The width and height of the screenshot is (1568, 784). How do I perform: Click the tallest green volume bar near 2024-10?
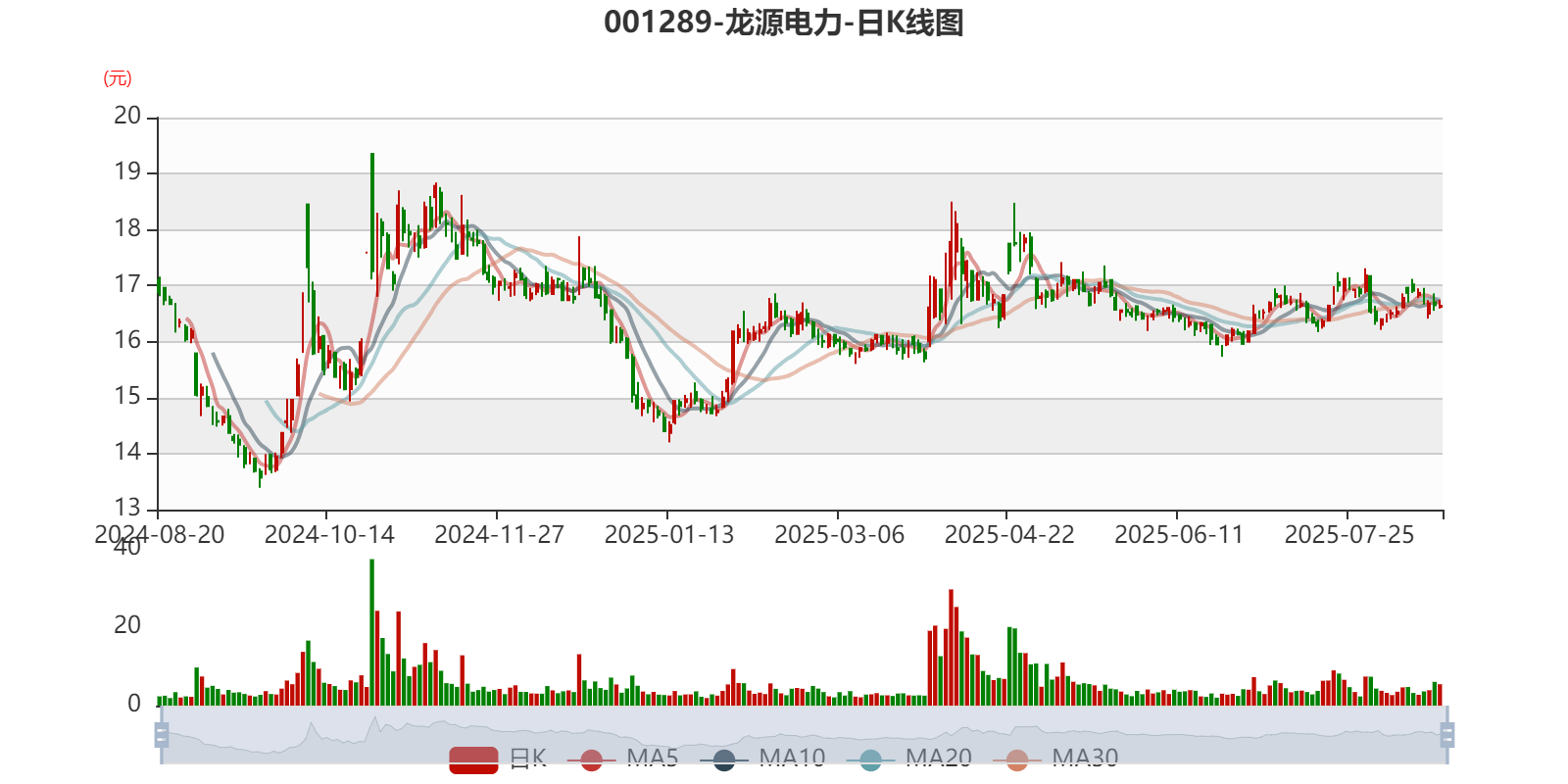371,632
